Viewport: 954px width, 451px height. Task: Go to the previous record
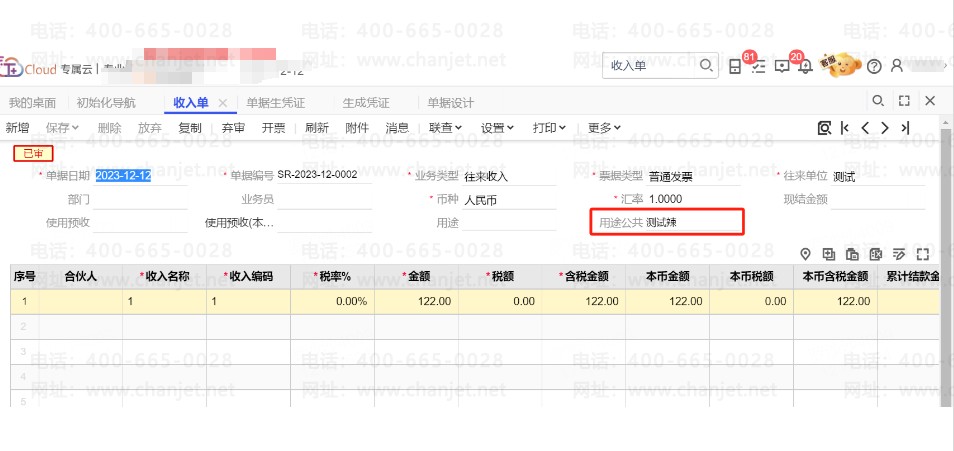point(865,128)
